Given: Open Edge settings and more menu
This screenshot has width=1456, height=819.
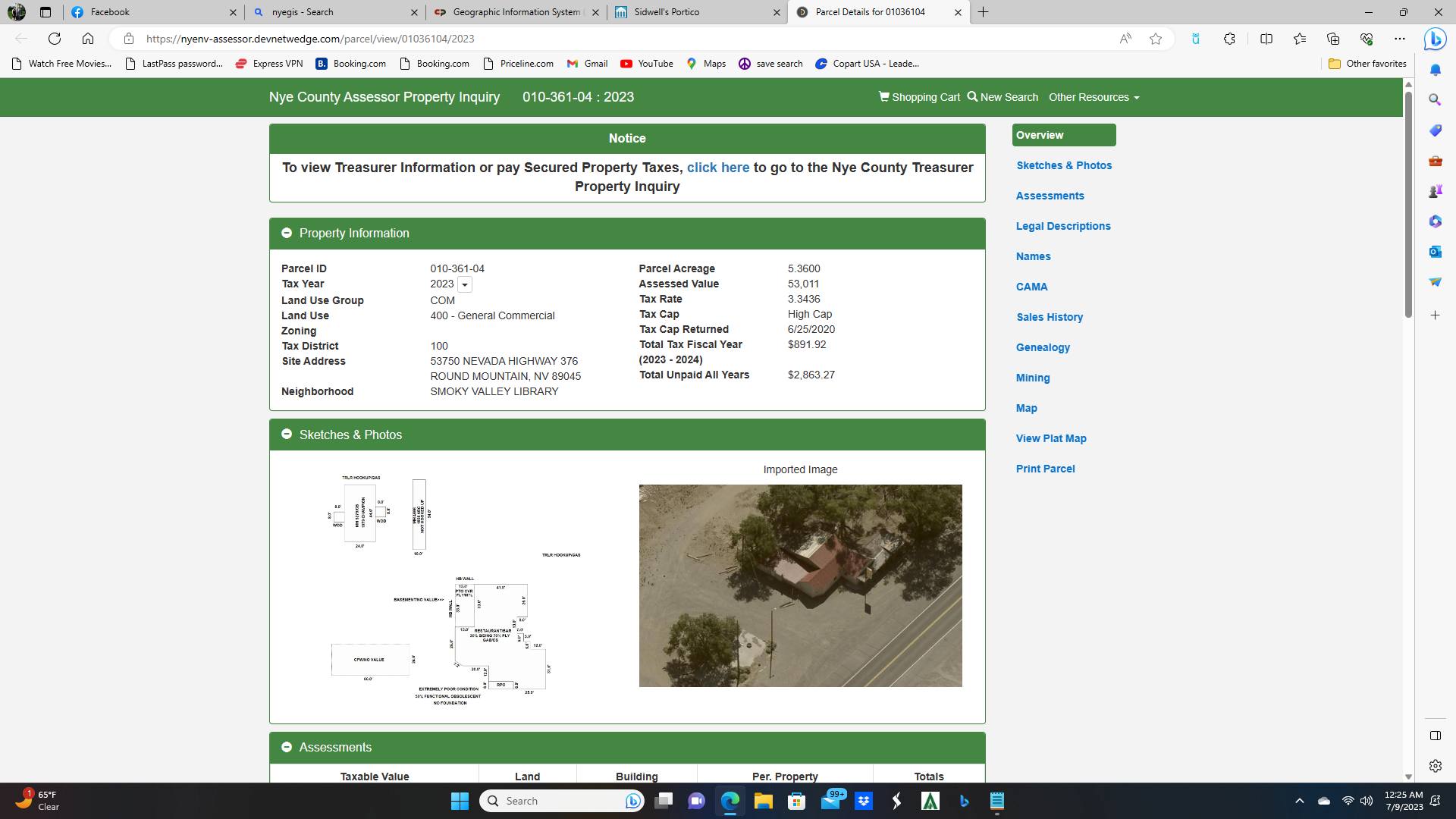Looking at the screenshot, I should tap(1400, 39).
